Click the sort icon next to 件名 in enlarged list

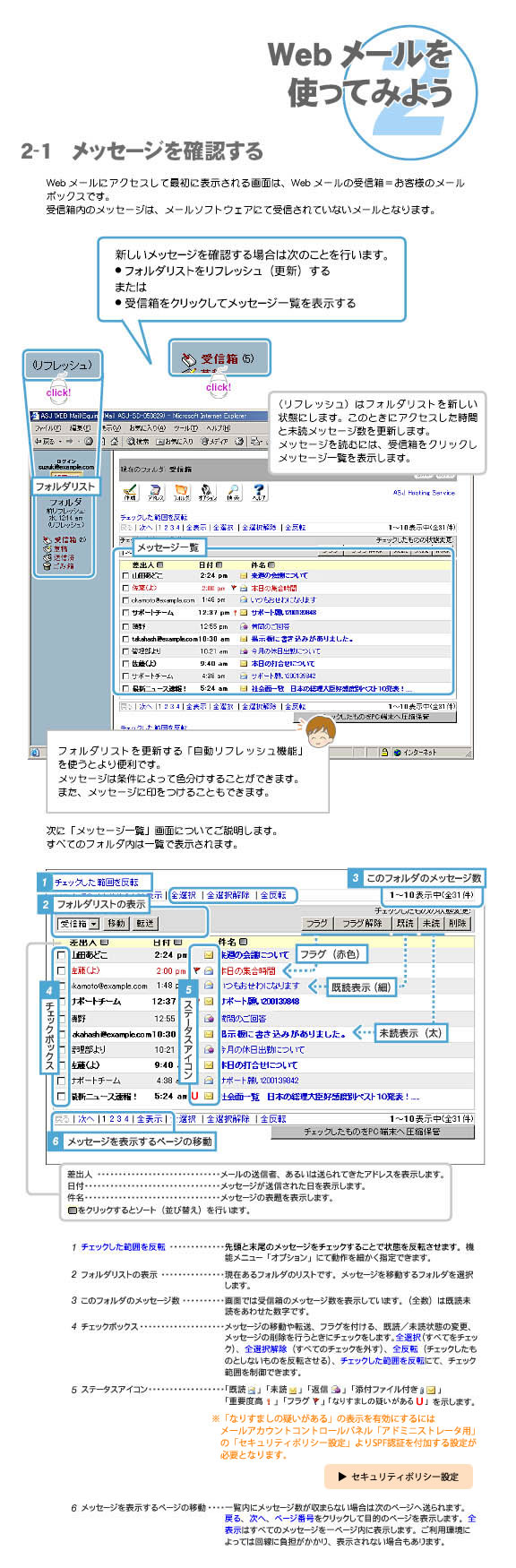pos(242,942)
